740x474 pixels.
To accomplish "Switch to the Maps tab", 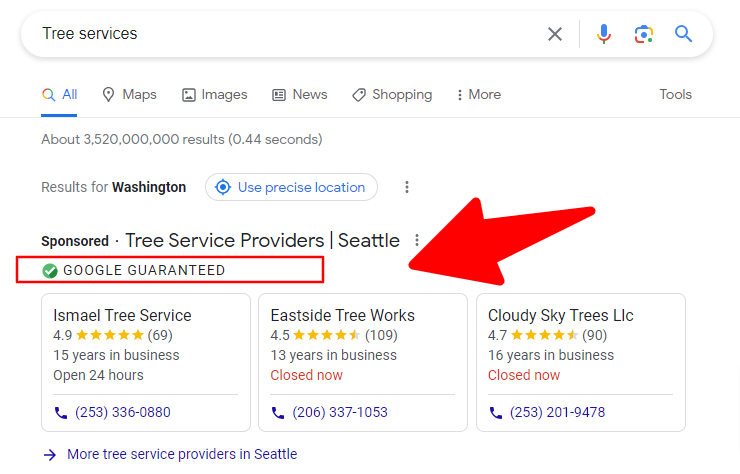I will (x=129, y=95).
